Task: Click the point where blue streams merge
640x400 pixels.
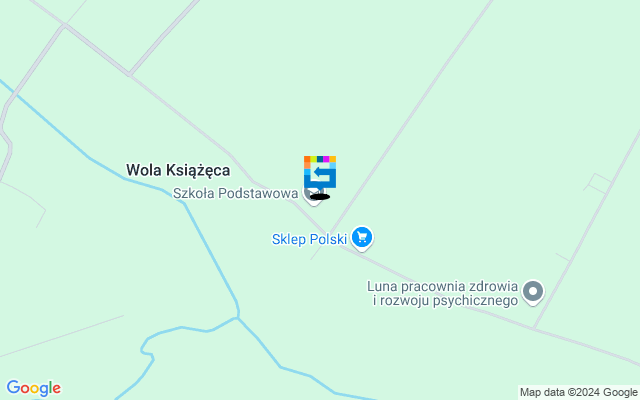Action: pos(238,318)
